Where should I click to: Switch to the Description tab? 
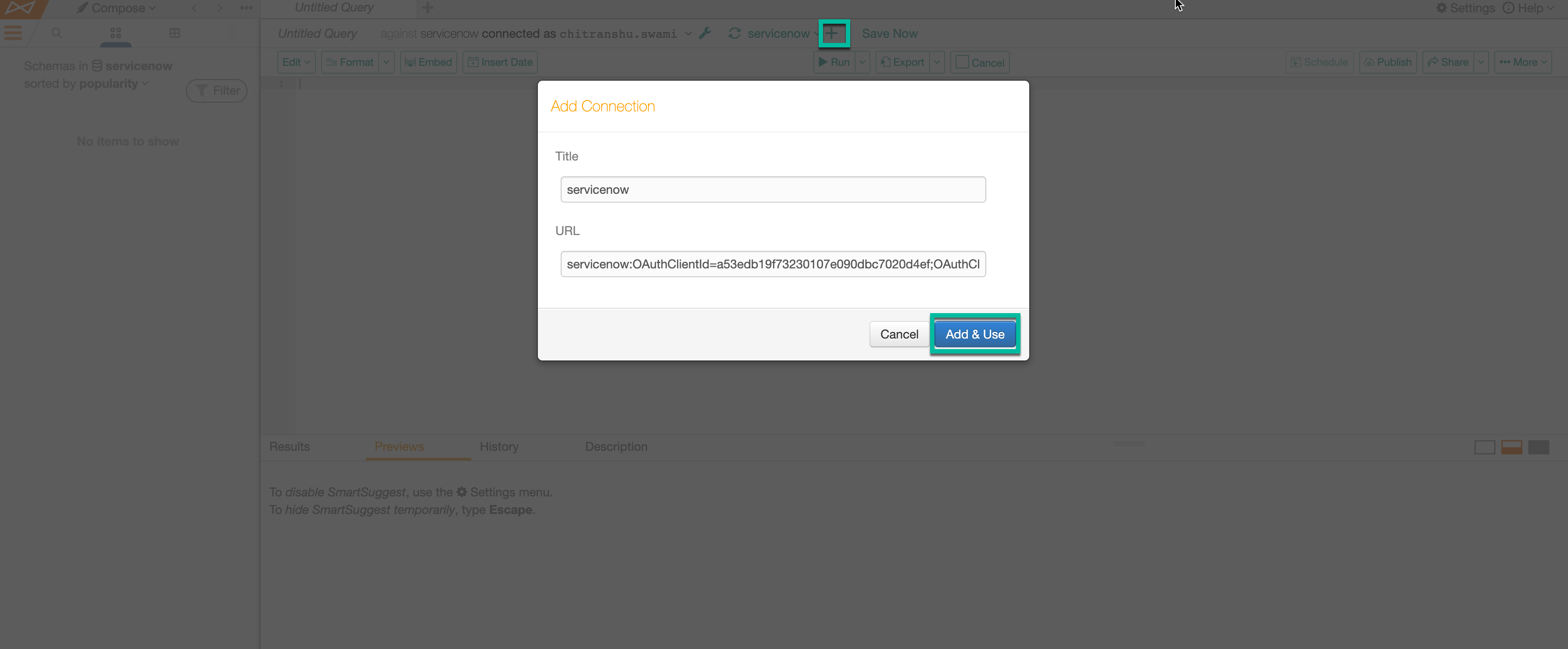coord(616,446)
